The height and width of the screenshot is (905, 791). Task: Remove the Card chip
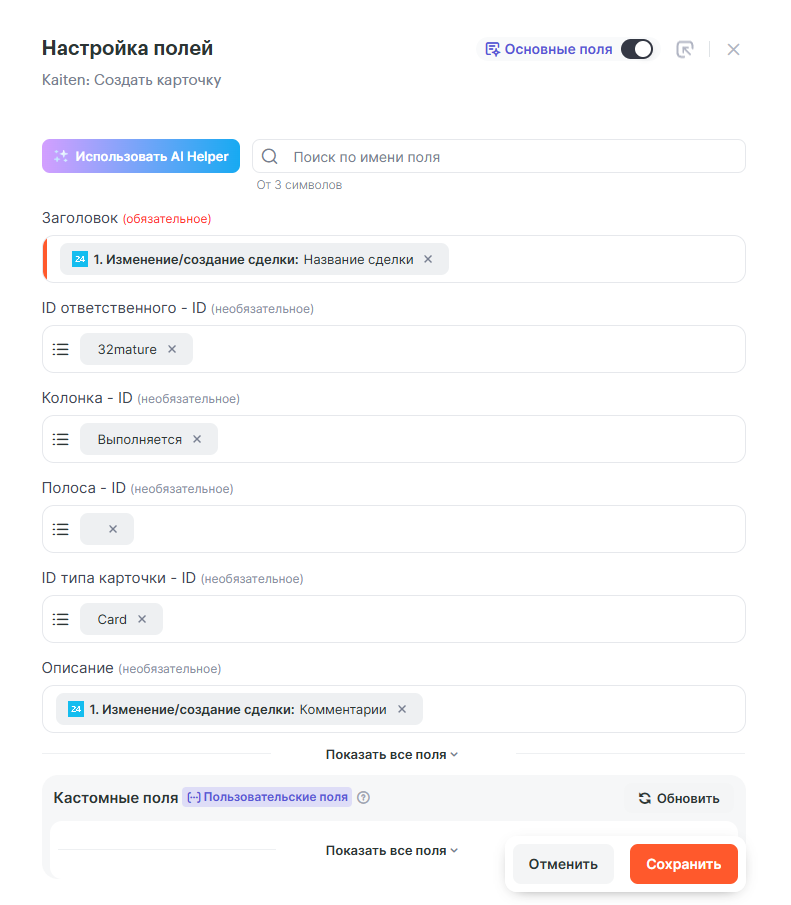(142, 619)
